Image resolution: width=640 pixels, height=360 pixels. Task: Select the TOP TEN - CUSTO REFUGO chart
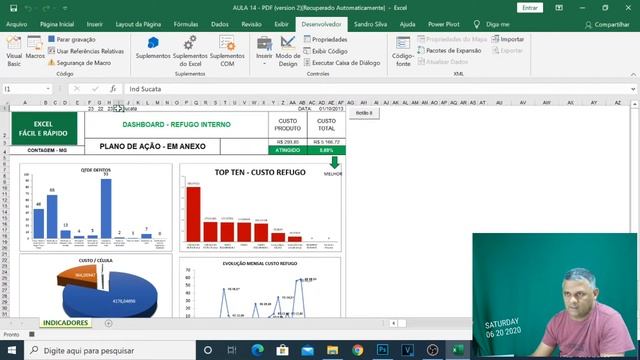click(x=260, y=207)
